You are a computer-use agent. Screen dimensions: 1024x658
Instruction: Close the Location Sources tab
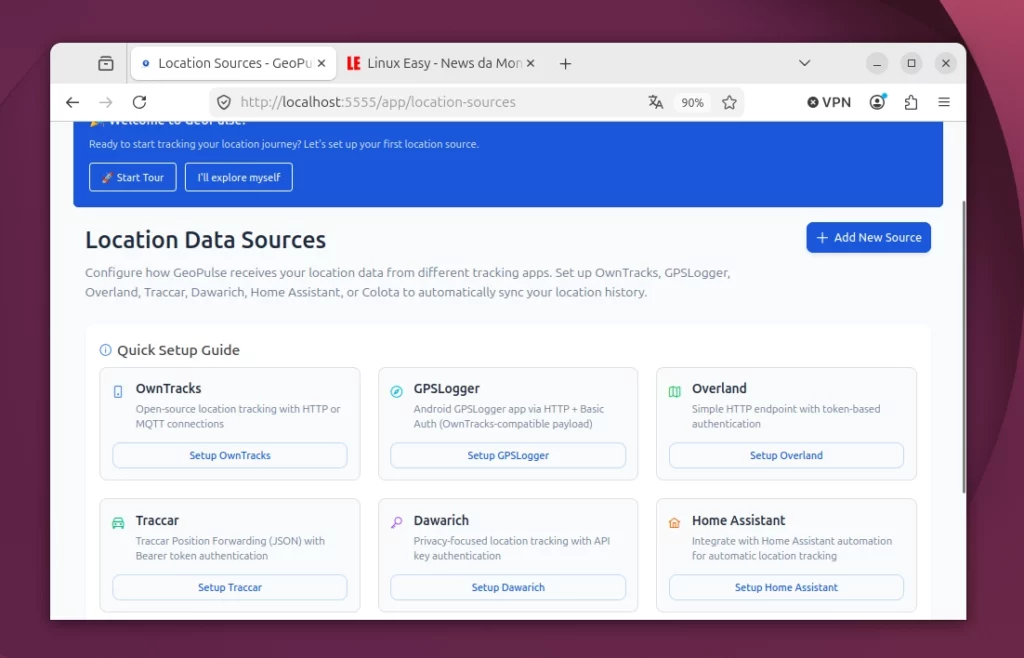pos(321,63)
